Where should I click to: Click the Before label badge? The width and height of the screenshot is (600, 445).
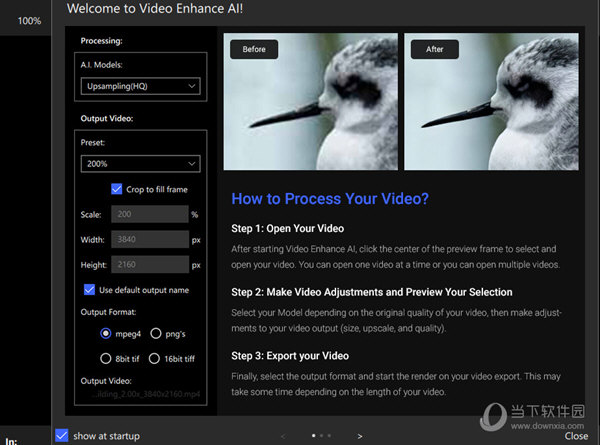pyautogui.click(x=254, y=49)
